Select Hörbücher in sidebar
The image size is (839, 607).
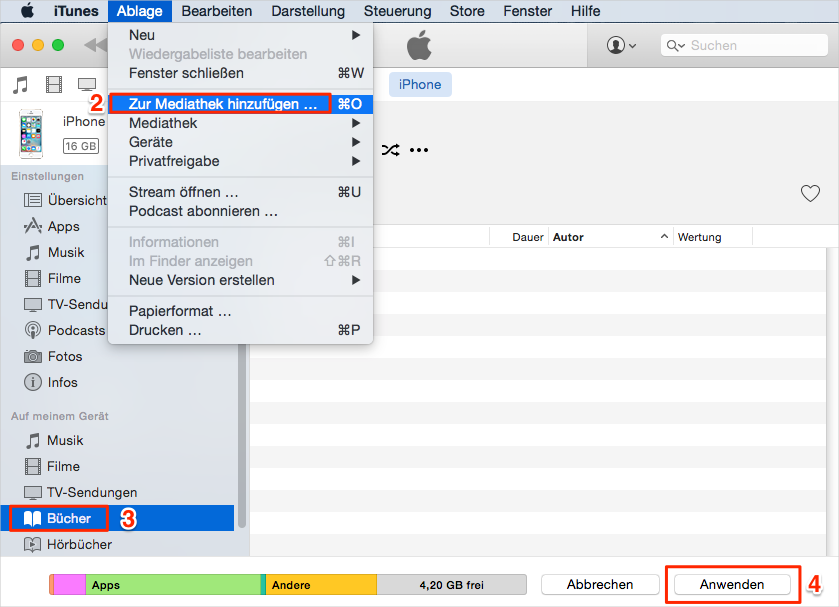point(68,544)
